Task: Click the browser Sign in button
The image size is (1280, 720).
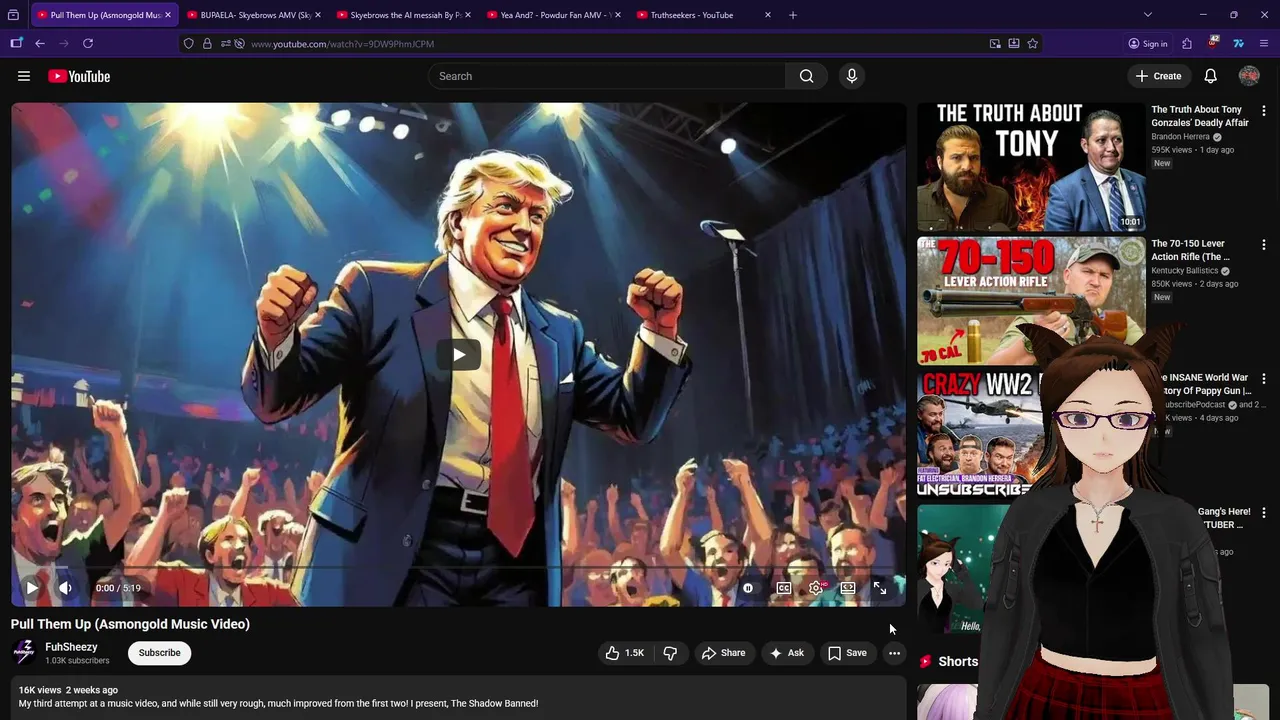Action: 1148,44
